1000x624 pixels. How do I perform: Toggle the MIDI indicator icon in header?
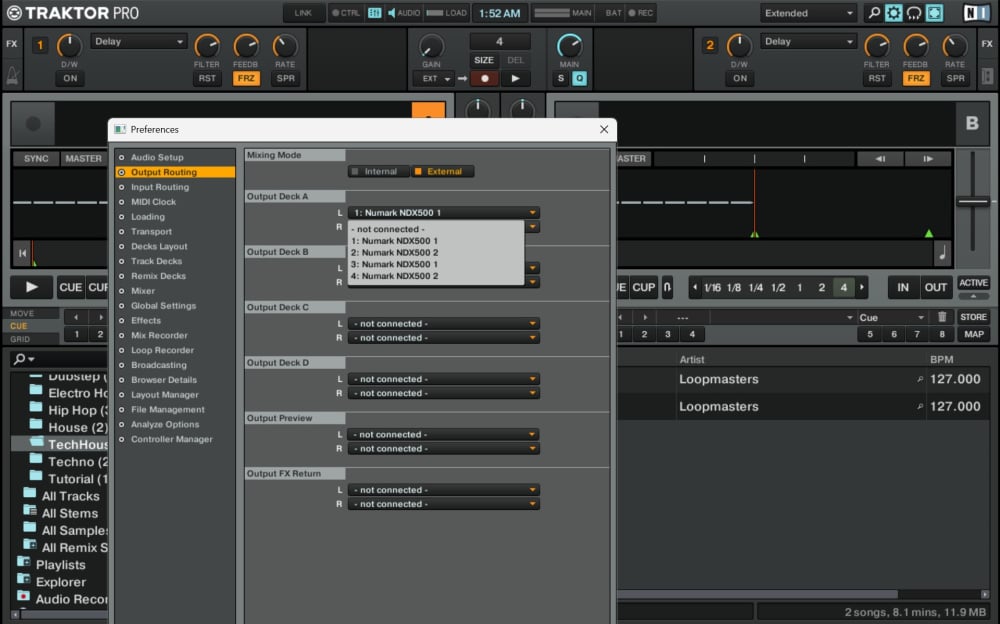click(374, 13)
